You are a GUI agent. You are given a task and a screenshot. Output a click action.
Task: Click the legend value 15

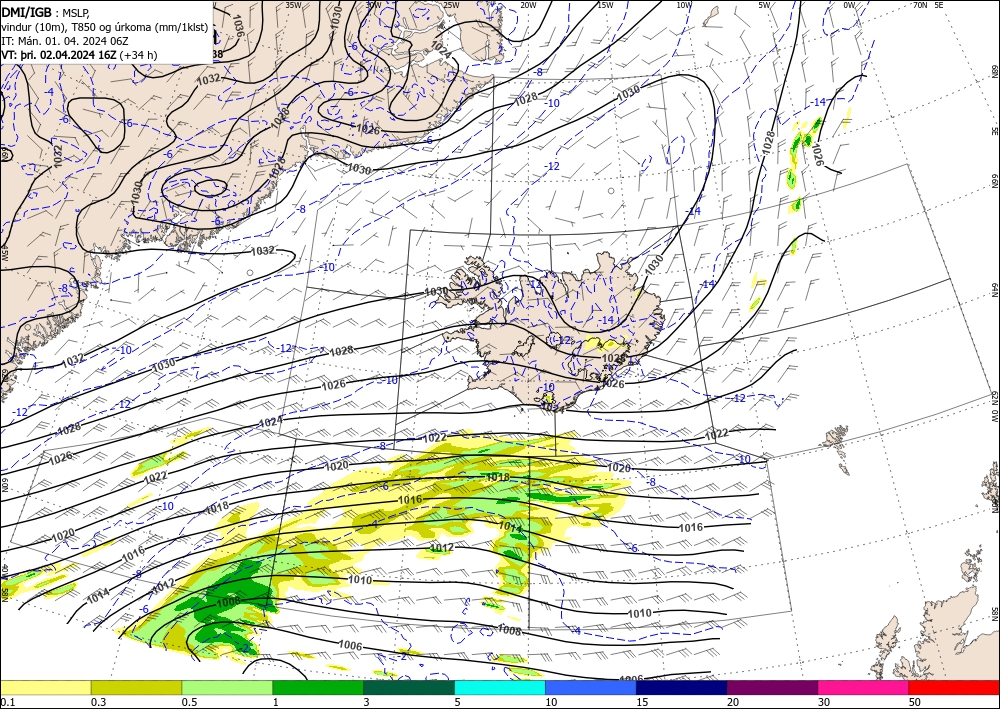click(x=642, y=702)
